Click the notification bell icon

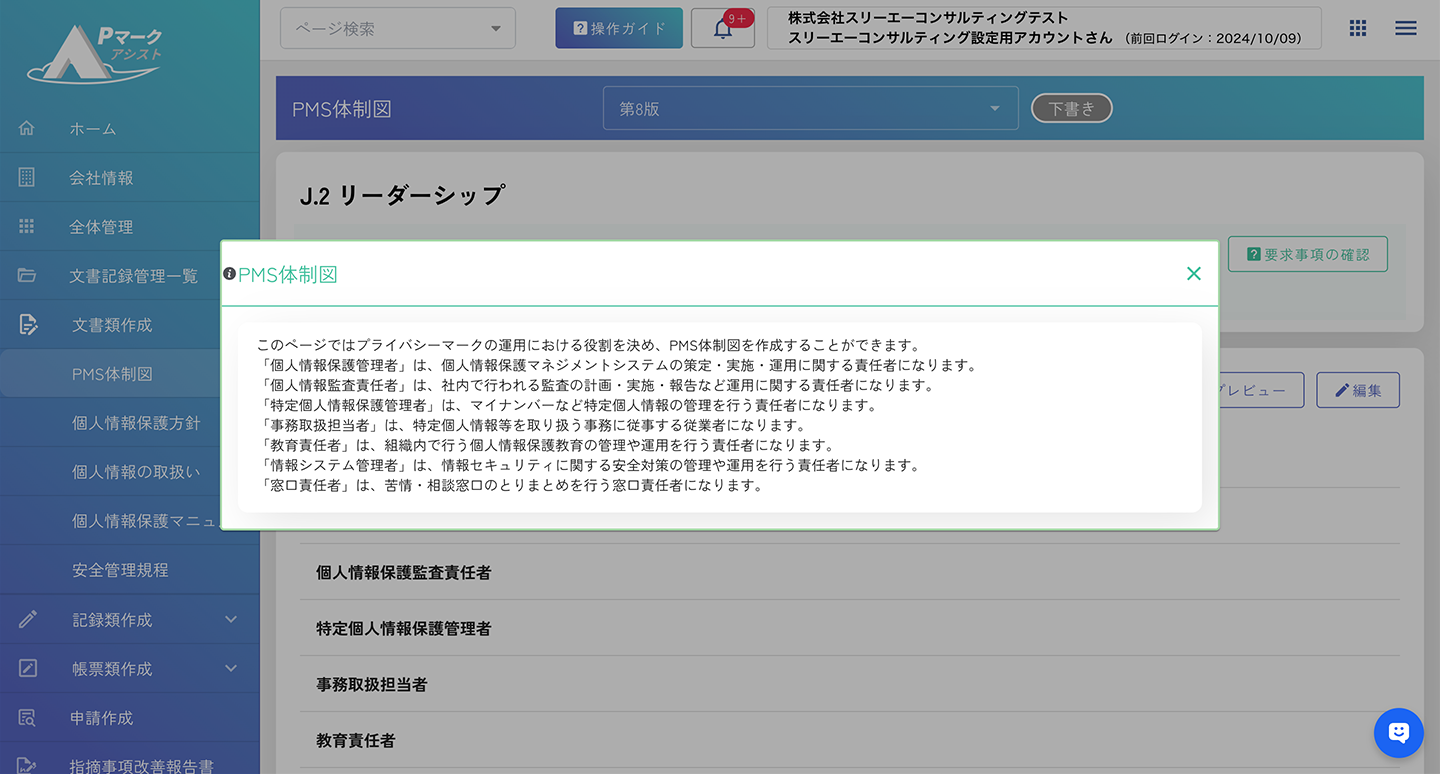tap(723, 29)
